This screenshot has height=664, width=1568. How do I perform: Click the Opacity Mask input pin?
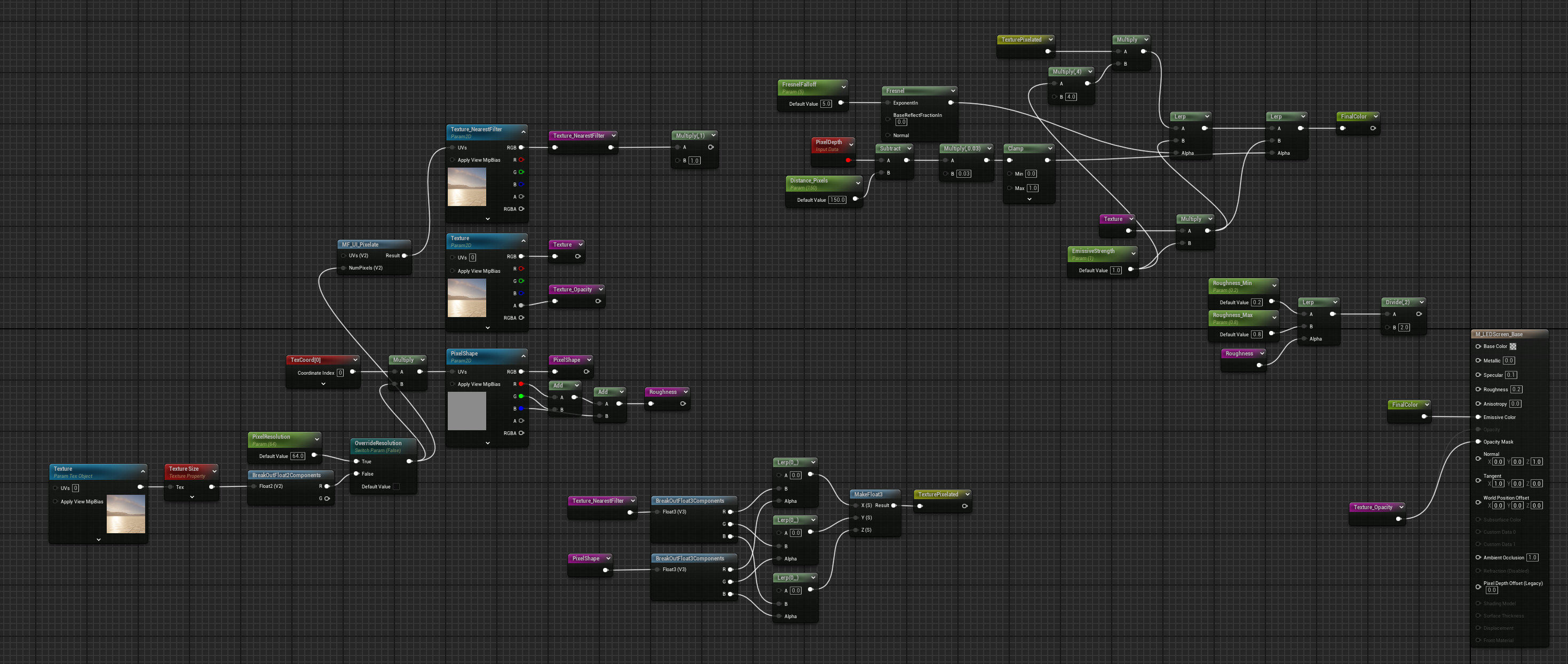[x=1478, y=442]
